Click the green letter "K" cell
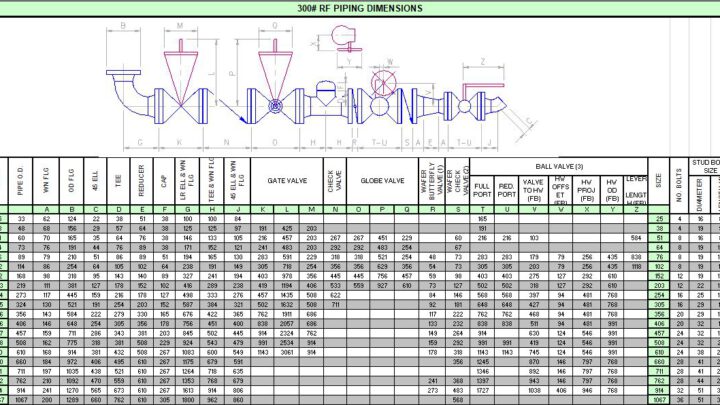720x405 pixels. coord(263,209)
